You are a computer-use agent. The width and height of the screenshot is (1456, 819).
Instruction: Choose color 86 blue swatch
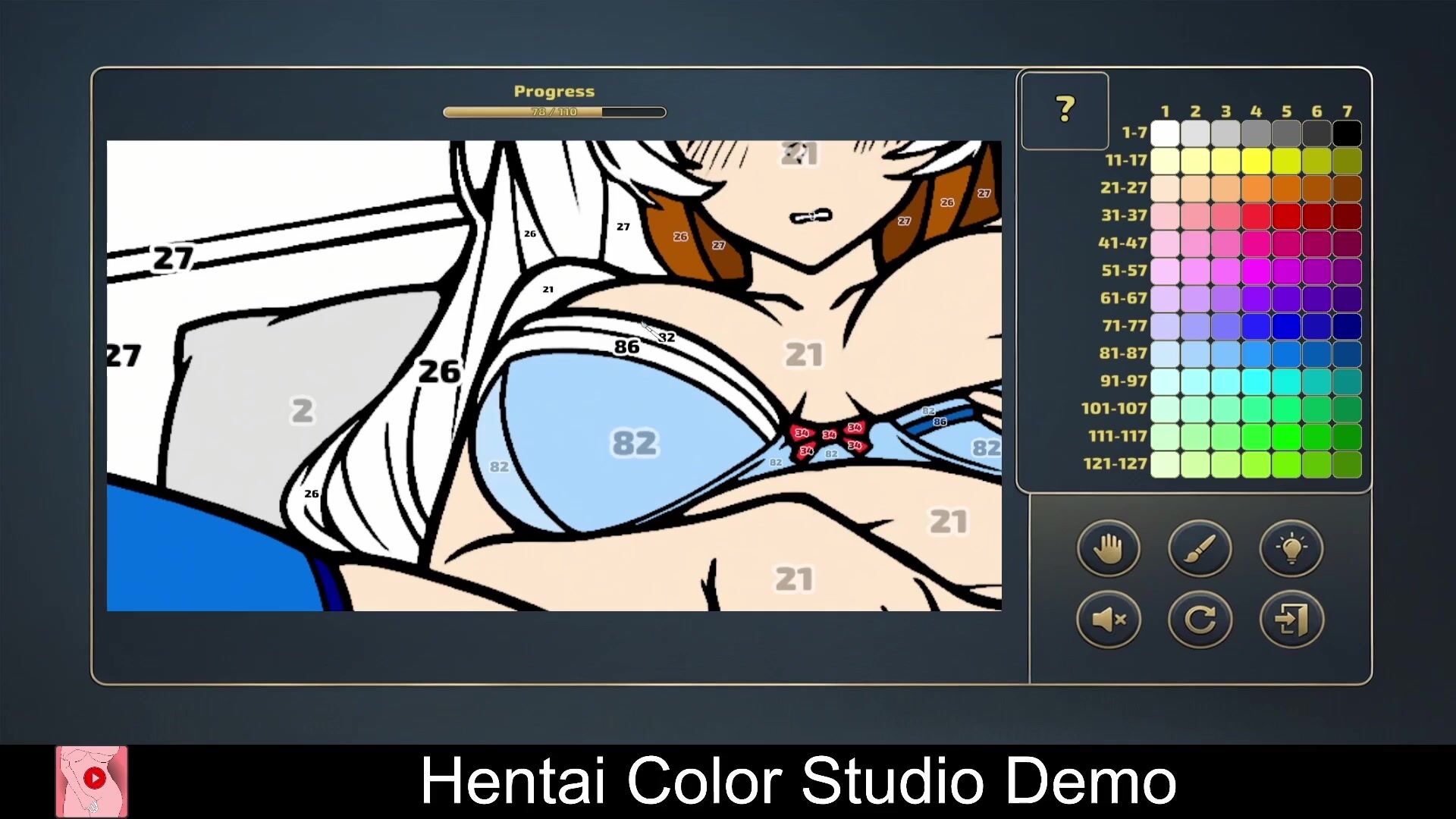point(1316,353)
